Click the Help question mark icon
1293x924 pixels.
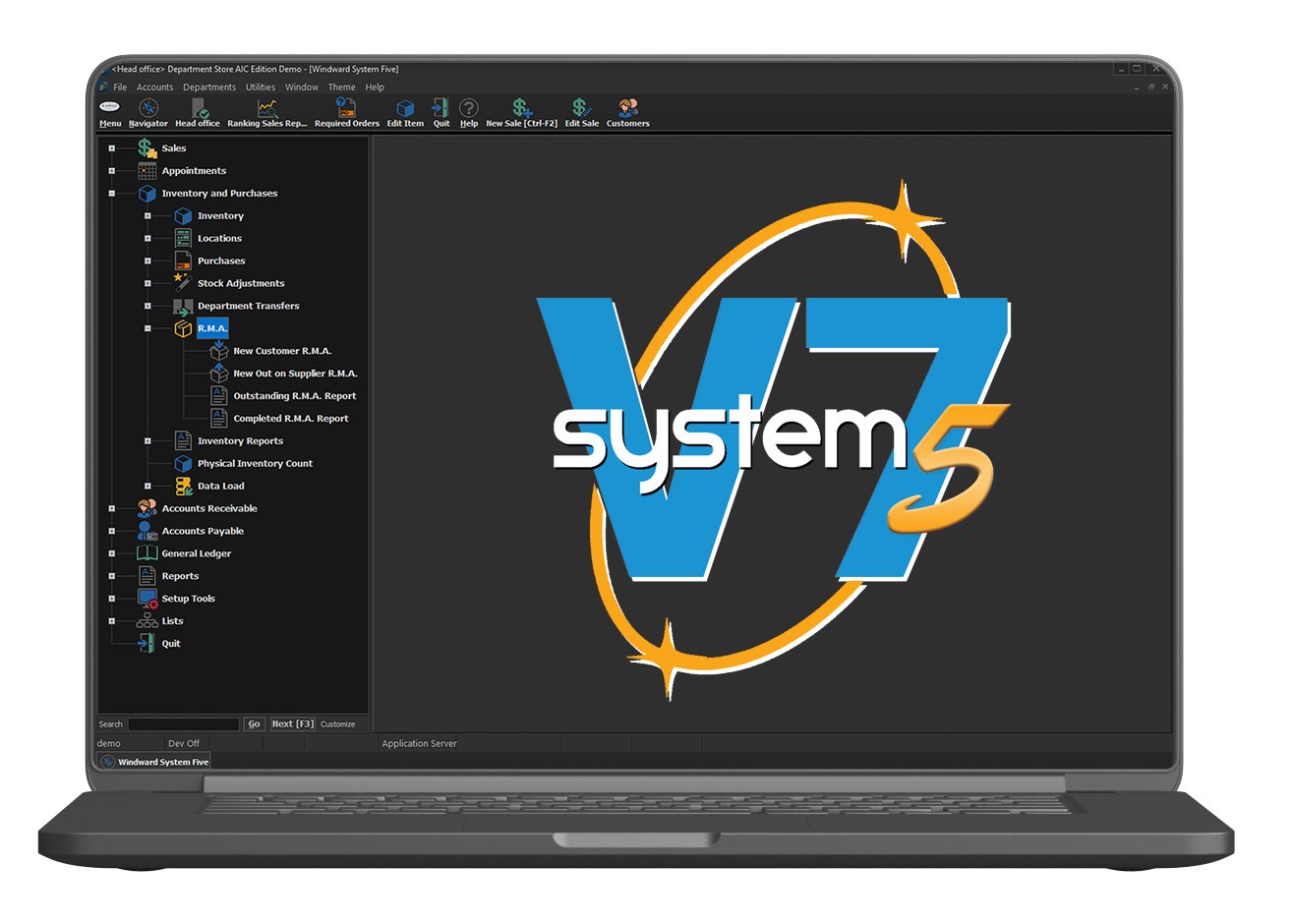click(x=469, y=110)
